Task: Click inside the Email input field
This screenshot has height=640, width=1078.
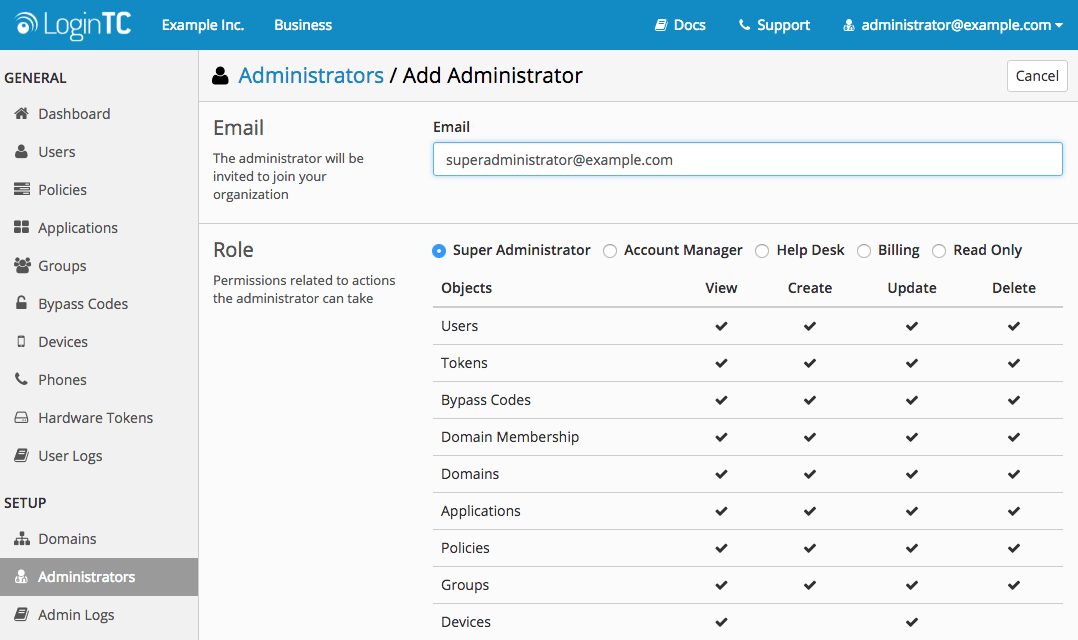Action: tap(747, 159)
